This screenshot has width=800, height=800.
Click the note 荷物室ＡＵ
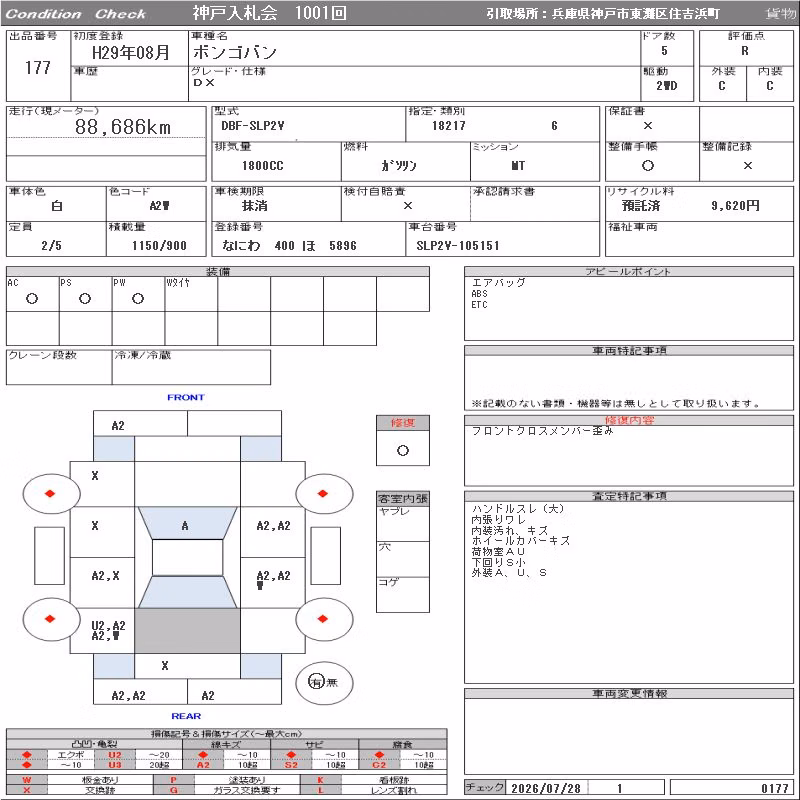(498, 552)
